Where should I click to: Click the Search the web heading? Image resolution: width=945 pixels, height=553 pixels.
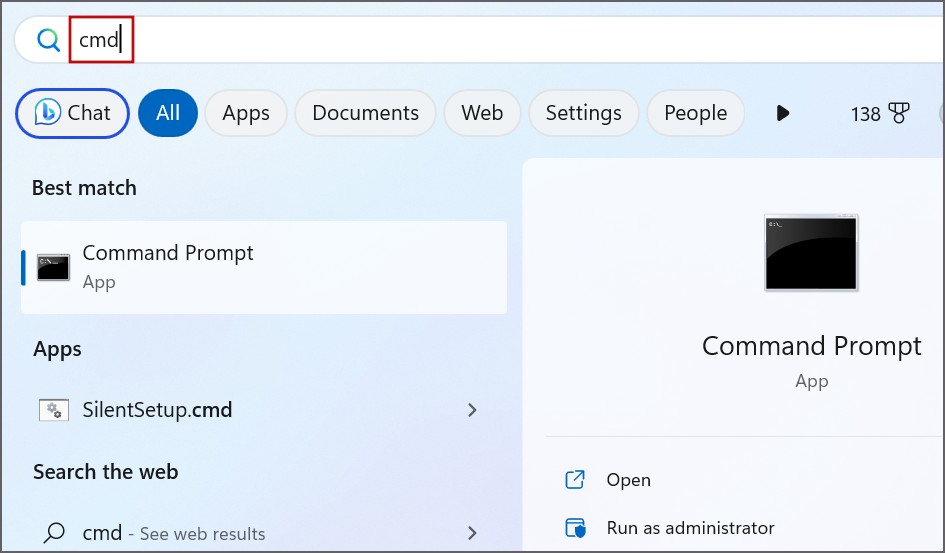click(105, 472)
